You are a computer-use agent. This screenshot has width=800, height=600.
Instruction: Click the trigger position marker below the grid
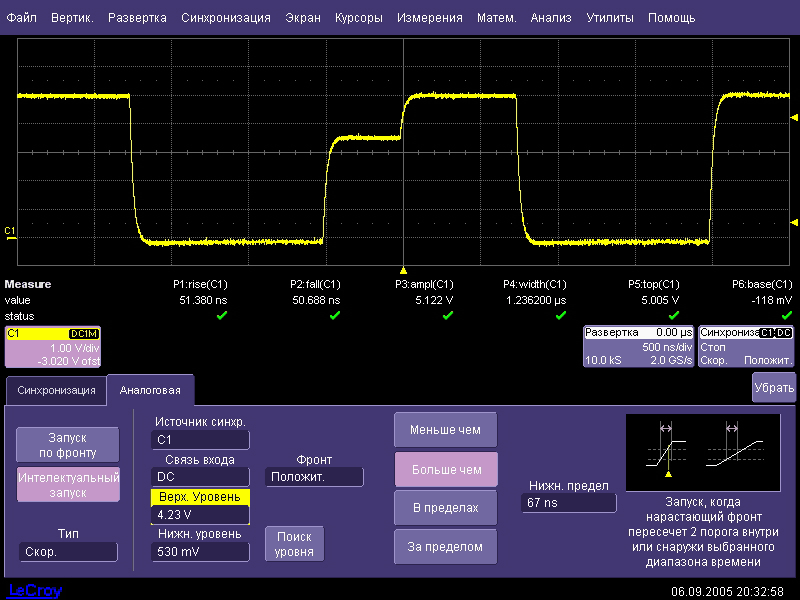click(x=403, y=270)
